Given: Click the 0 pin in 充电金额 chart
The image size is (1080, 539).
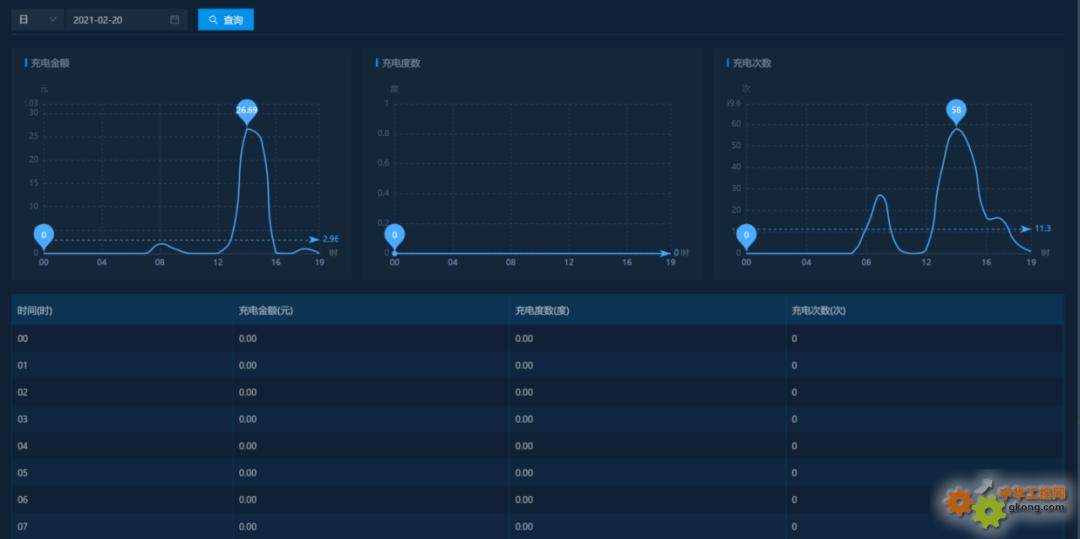Looking at the screenshot, I should (43, 235).
